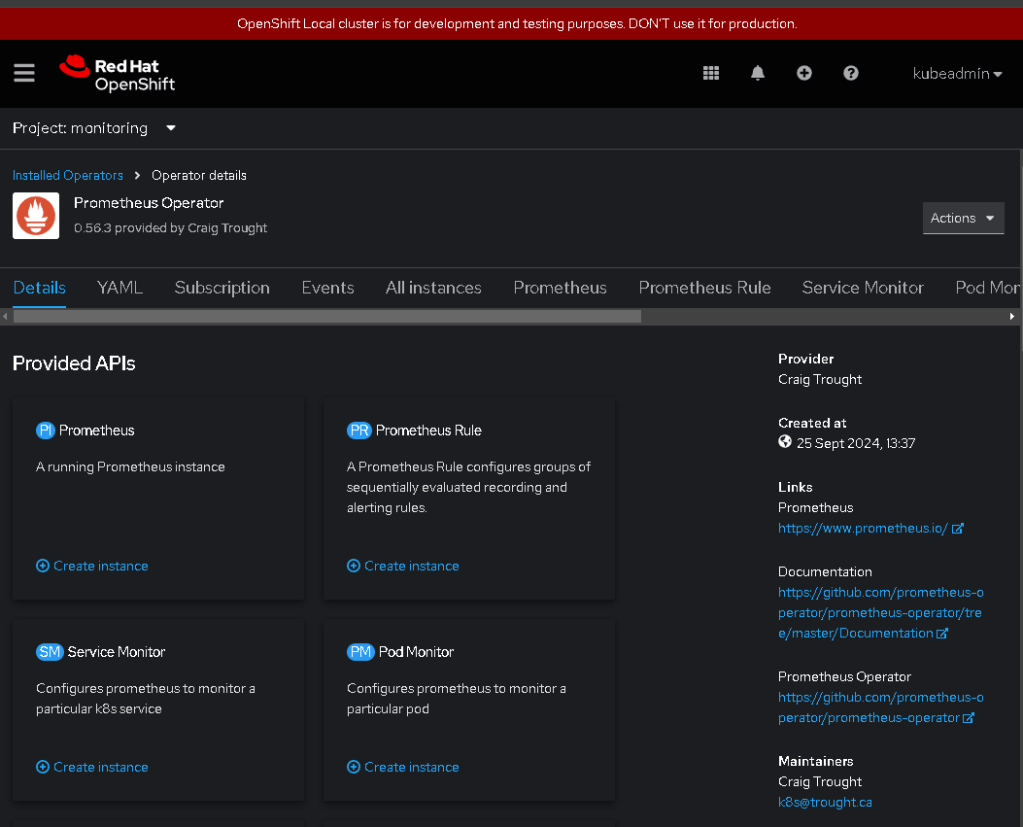
Task: Open the kubeadmin user dropdown
Action: tap(957, 74)
